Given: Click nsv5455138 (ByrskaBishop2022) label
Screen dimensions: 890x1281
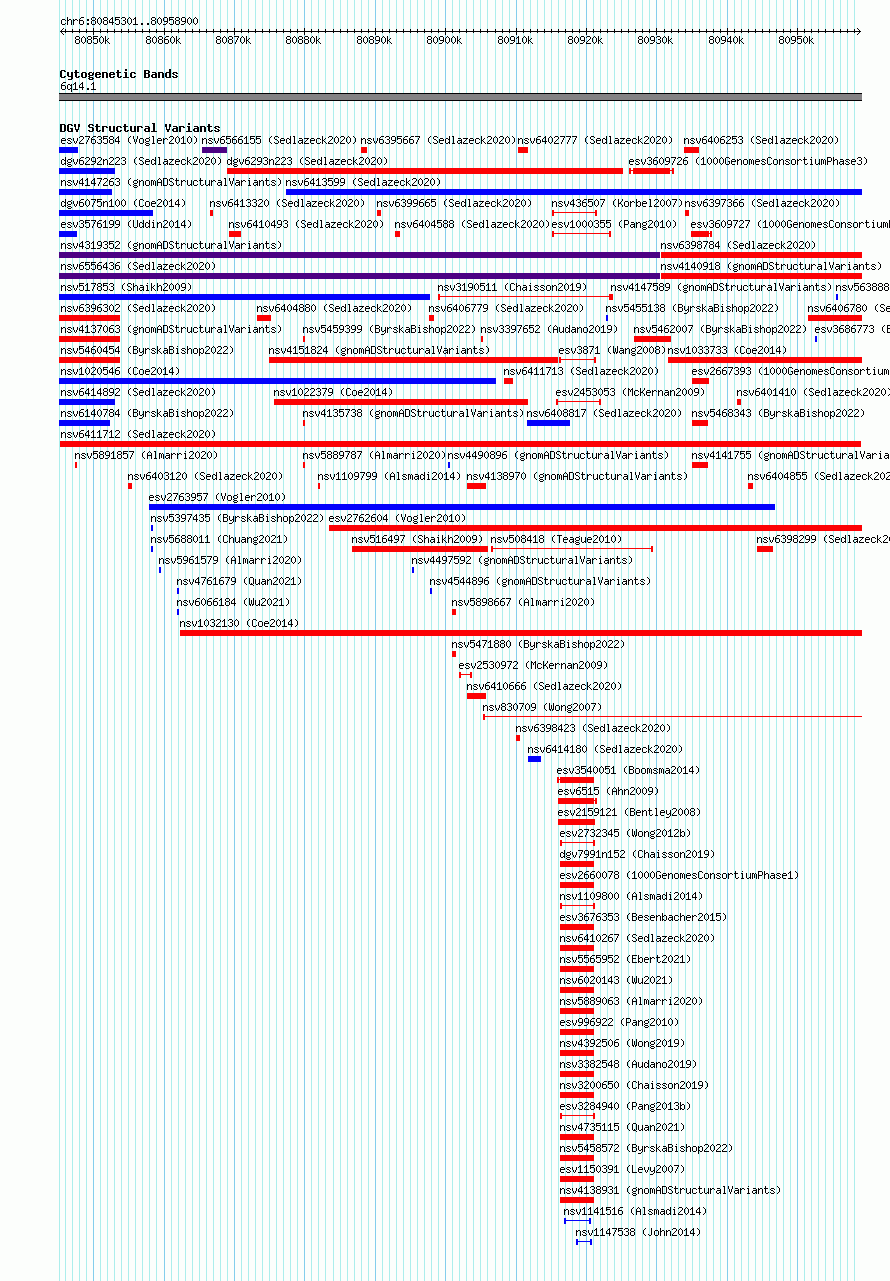Looking at the screenshot, I should tap(692, 308).
